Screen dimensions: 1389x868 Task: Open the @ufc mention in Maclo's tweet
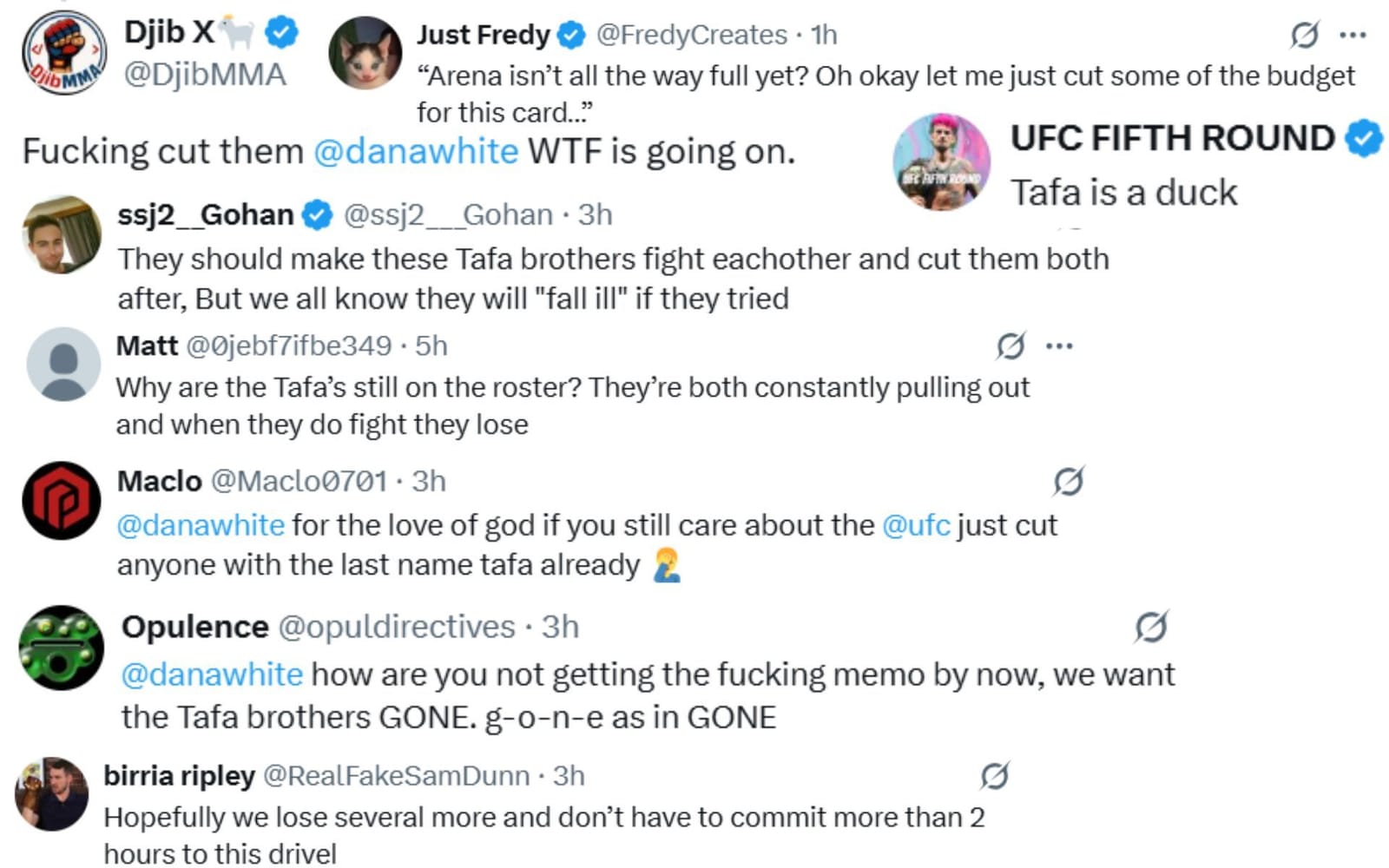point(916,525)
